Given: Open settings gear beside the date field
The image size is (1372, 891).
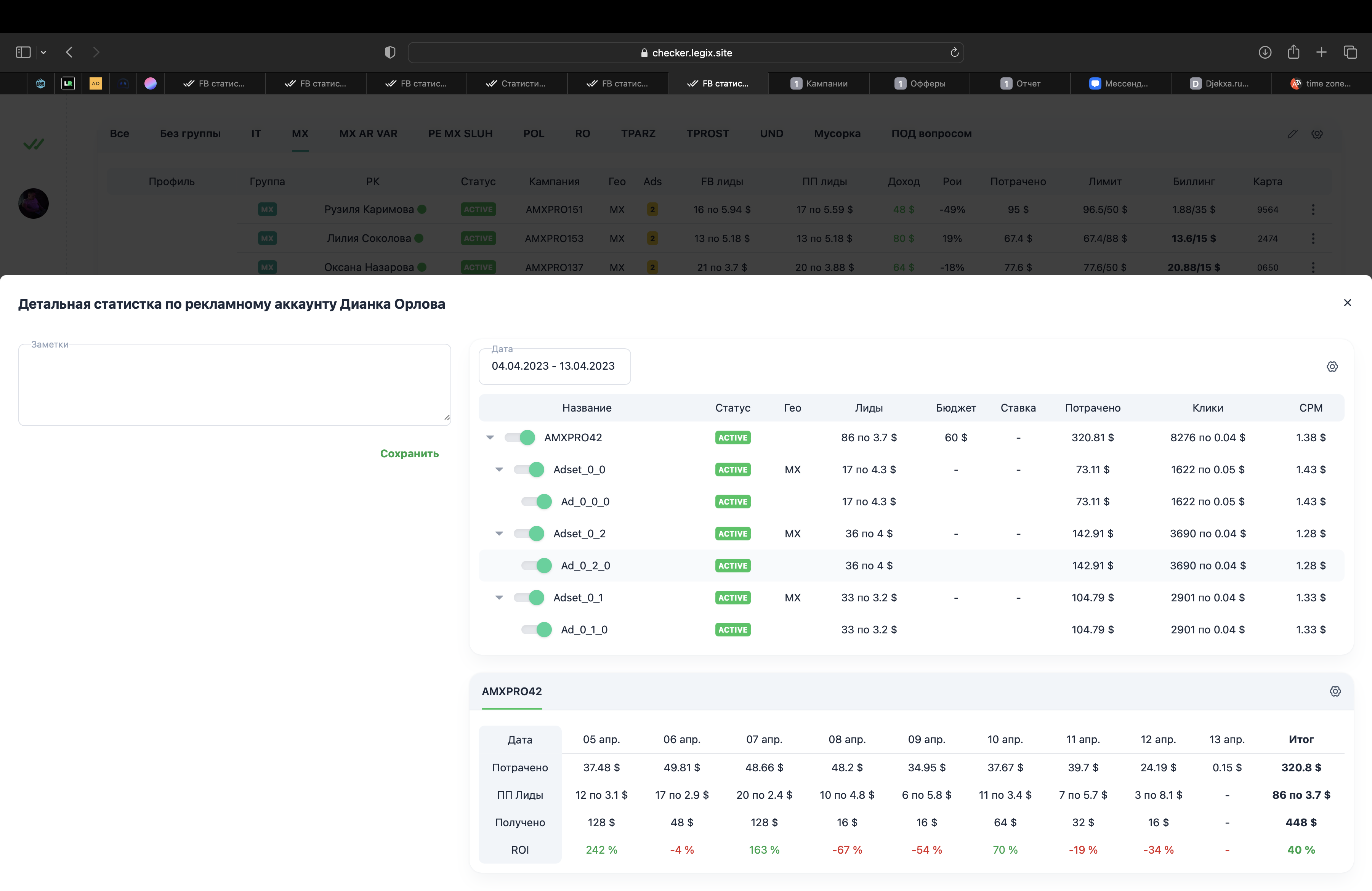Looking at the screenshot, I should (x=1332, y=367).
